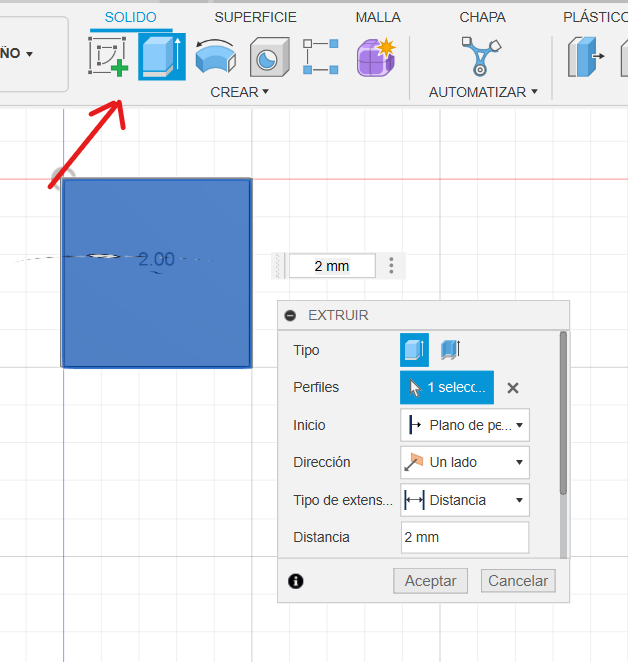Image resolution: width=628 pixels, height=662 pixels.
Task: Open the rectangular pattern tool icon
Action: pyautogui.click(x=321, y=57)
